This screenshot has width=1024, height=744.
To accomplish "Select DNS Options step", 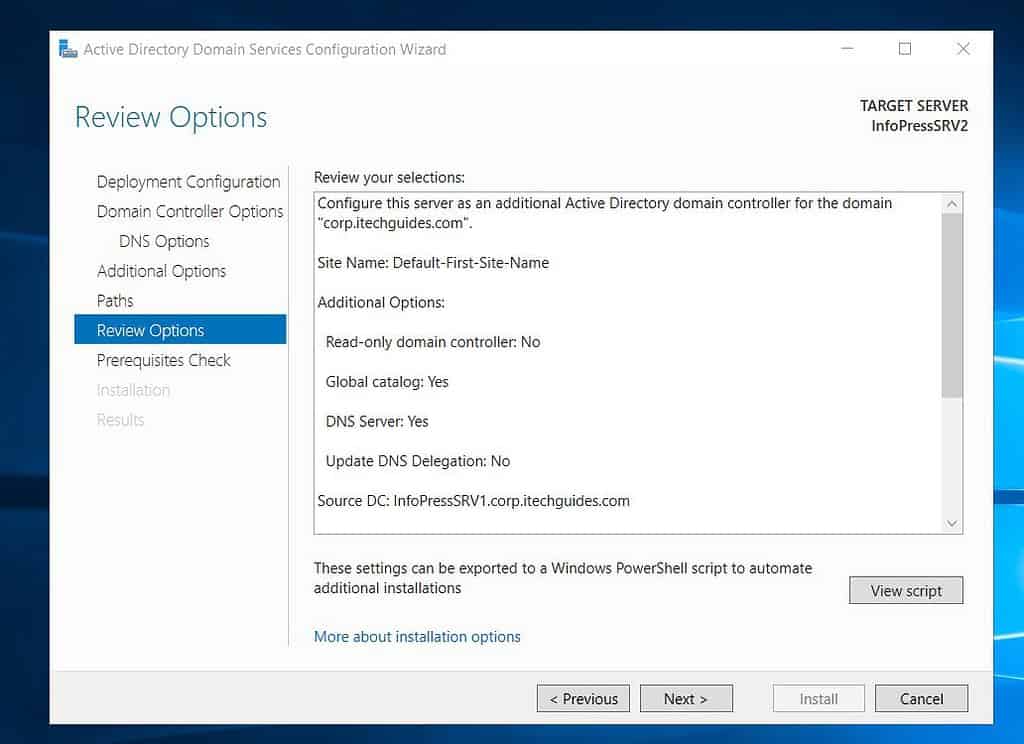I will [x=164, y=241].
